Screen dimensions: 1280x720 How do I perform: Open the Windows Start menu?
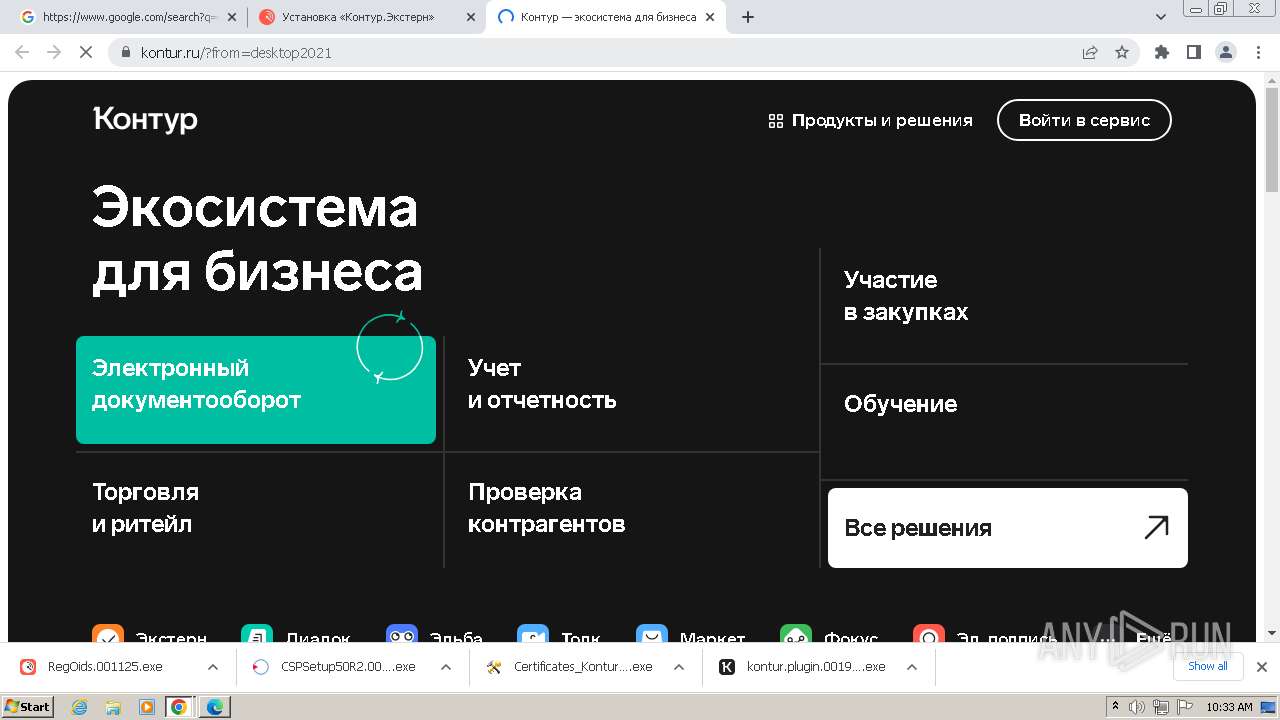click(x=27, y=706)
